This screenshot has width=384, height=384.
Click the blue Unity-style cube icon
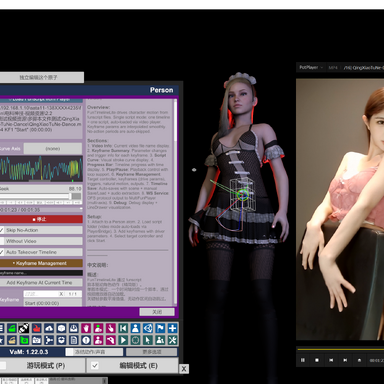click(148, 328)
